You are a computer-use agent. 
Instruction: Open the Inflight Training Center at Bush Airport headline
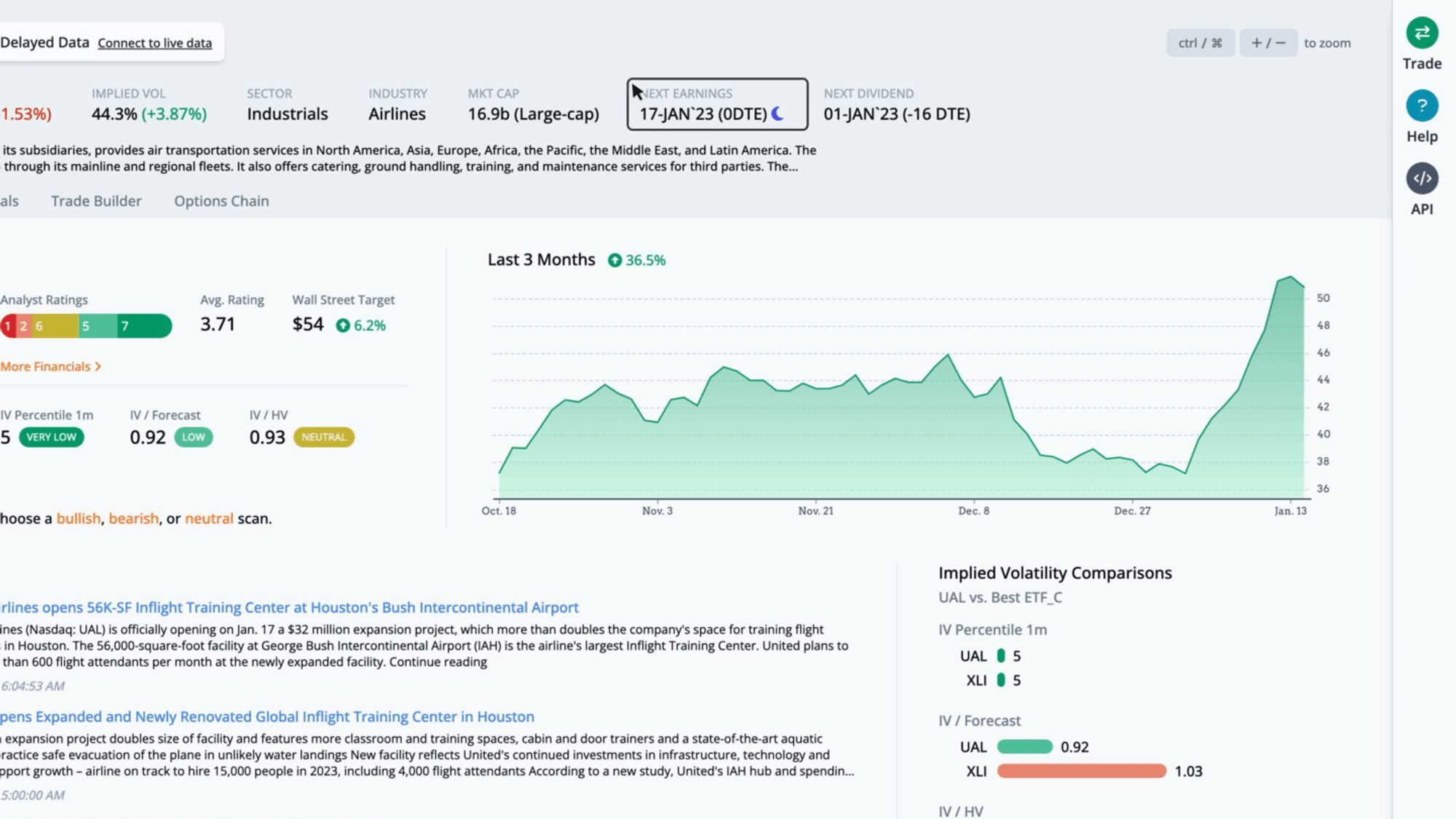[290, 607]
